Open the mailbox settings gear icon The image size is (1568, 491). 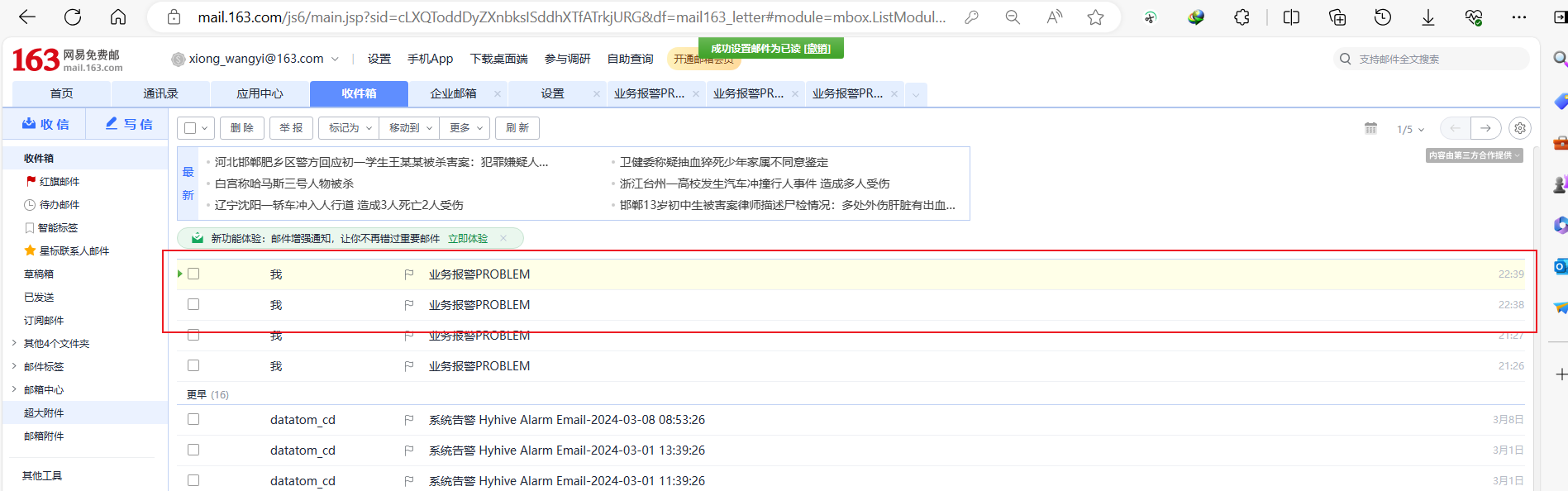point(1520,128)
